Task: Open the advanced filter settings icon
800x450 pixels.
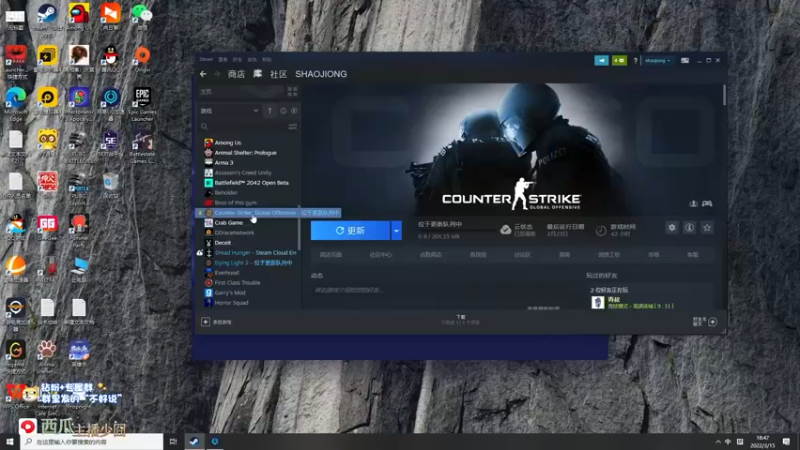Action: (292, 126)
